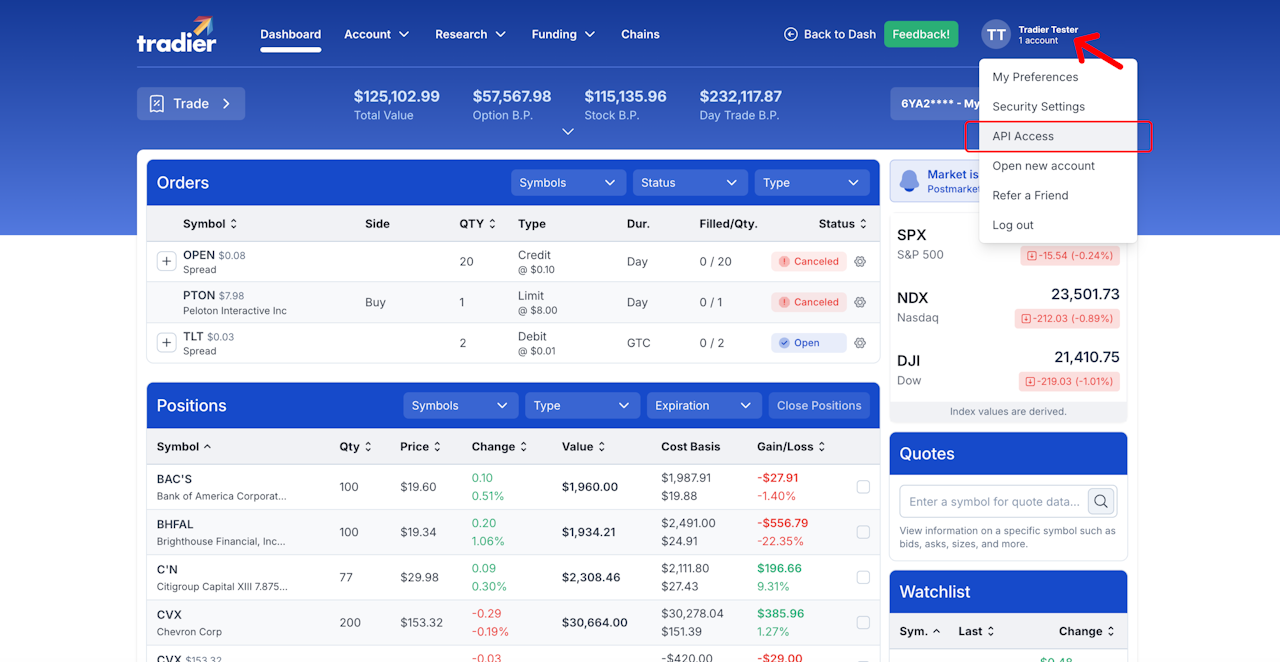Click the quote symbol input field
Viewport: 1280px width, 662px height.
click(994, 501)
